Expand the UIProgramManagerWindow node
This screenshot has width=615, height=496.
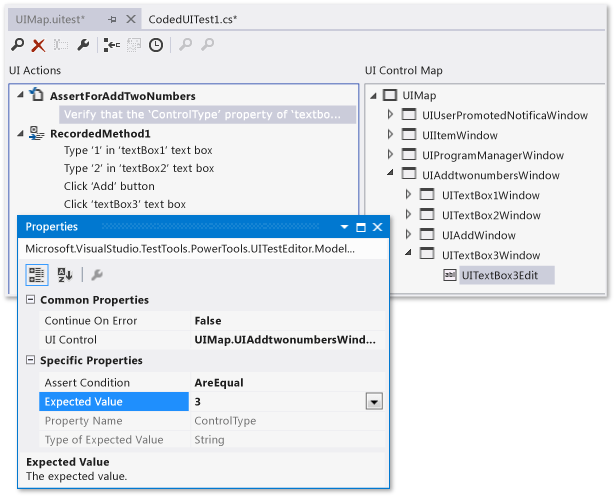click(x=391, y=155)
